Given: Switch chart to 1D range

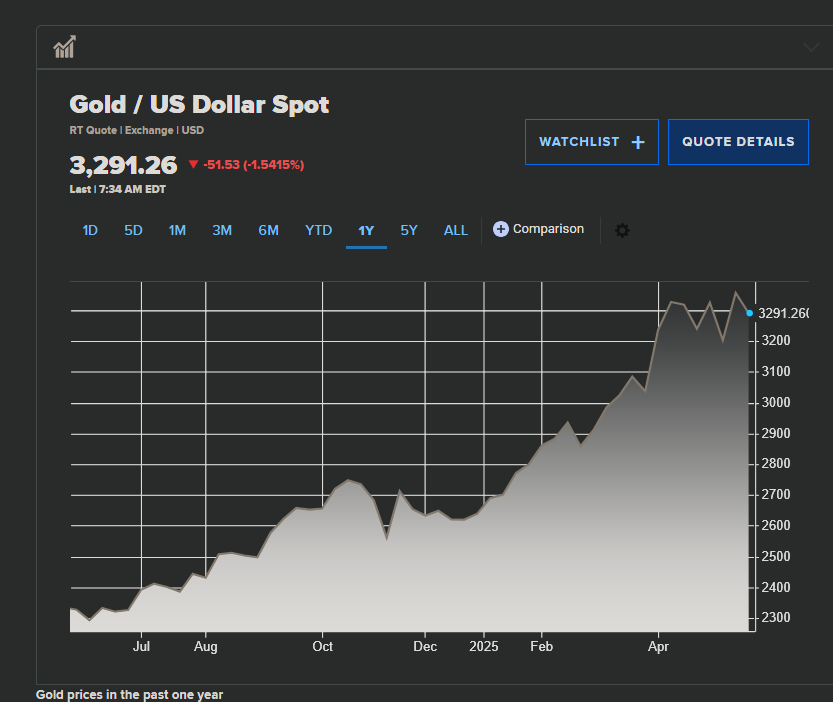Looking at the screenshot, I should tap(90, 230).
